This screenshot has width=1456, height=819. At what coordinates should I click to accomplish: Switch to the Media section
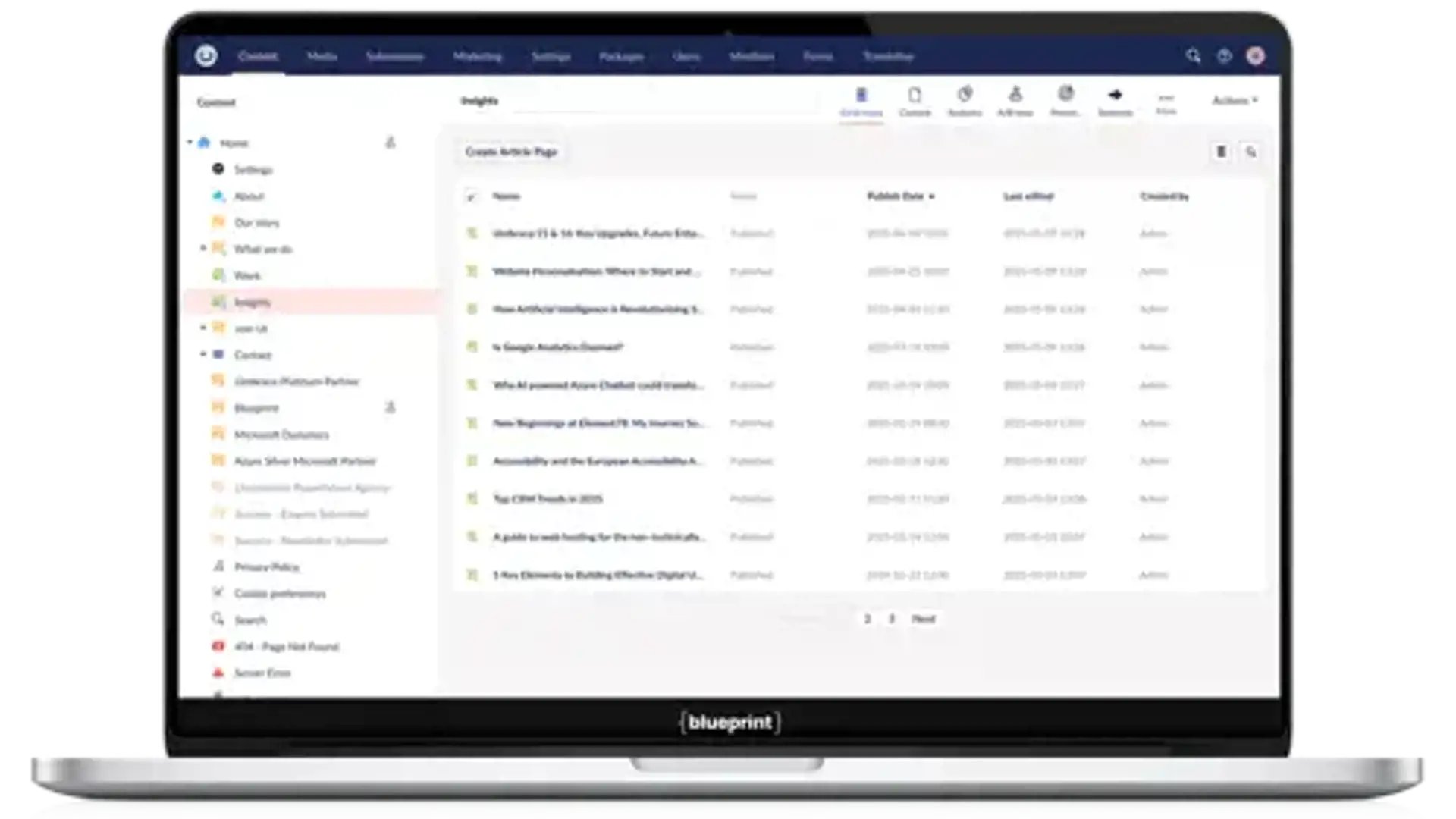[x=322, y=56]
